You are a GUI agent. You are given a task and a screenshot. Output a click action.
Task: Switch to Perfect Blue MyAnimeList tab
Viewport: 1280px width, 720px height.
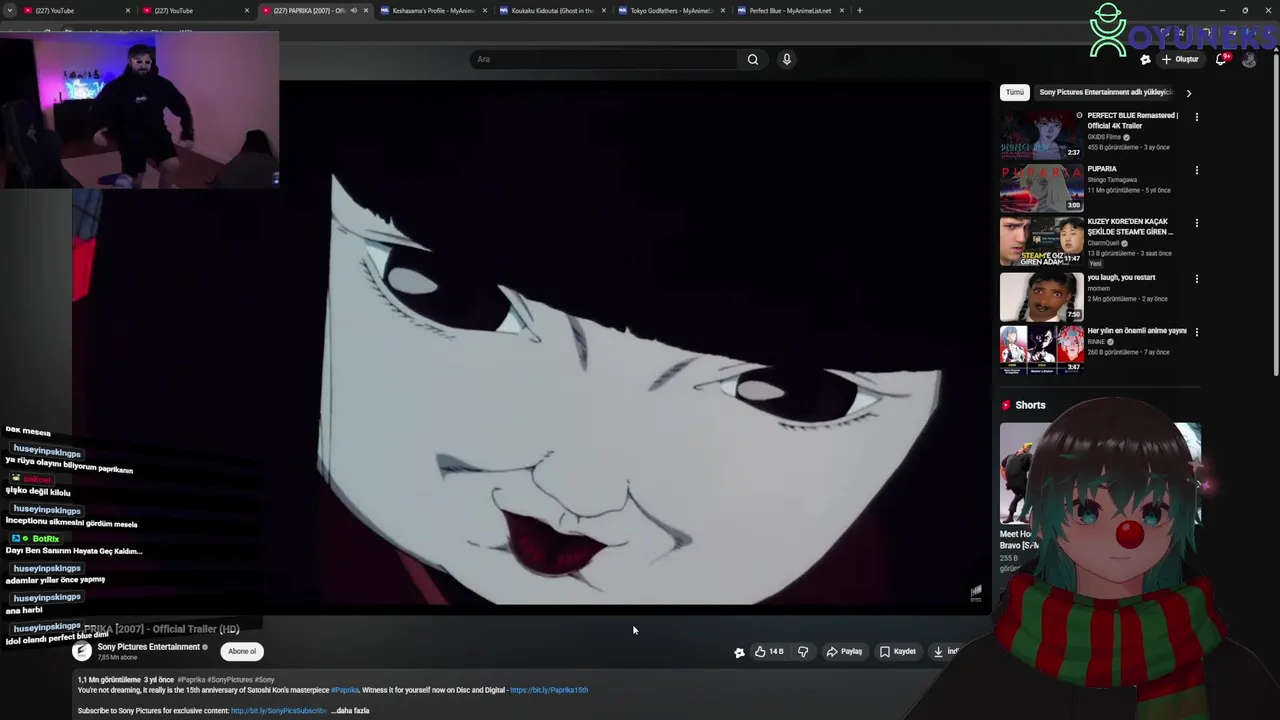coord(789,10)
